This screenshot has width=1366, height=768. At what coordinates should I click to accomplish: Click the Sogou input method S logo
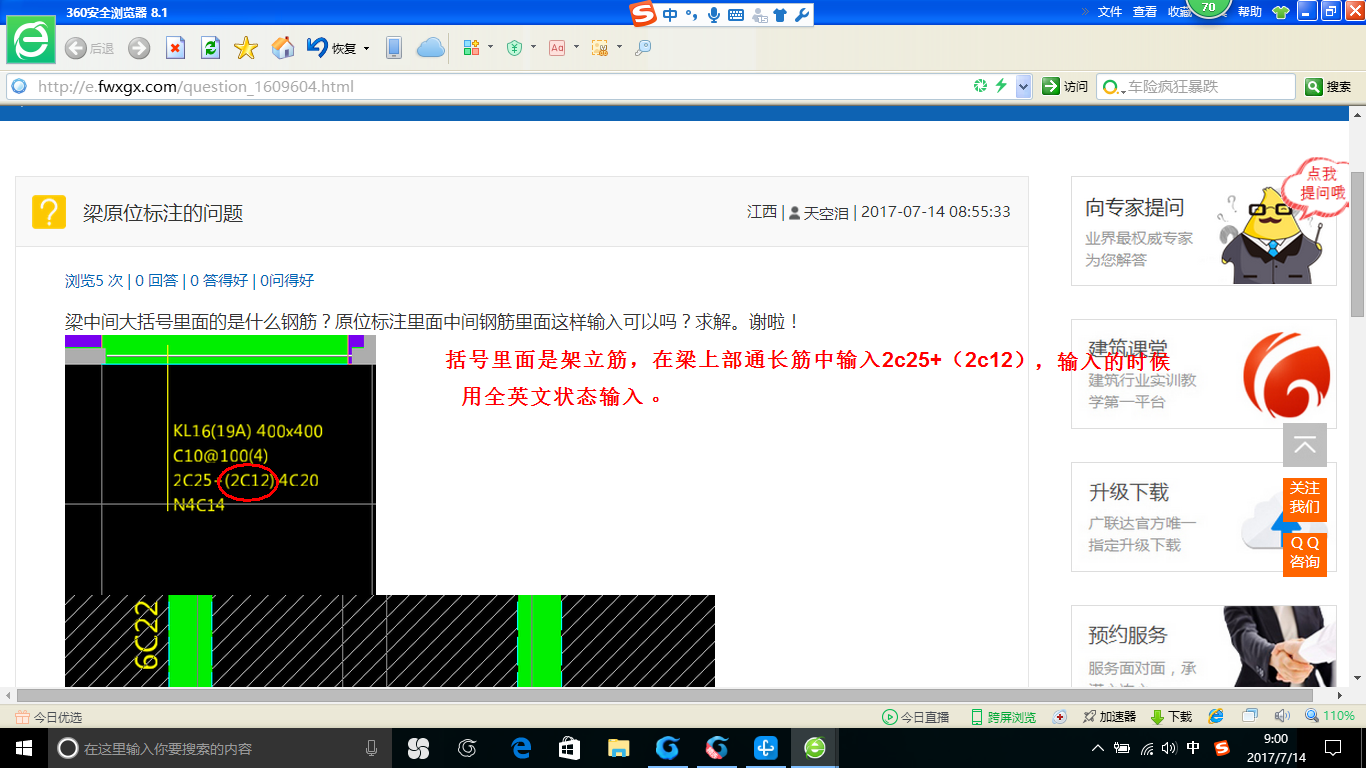[644, 14]
